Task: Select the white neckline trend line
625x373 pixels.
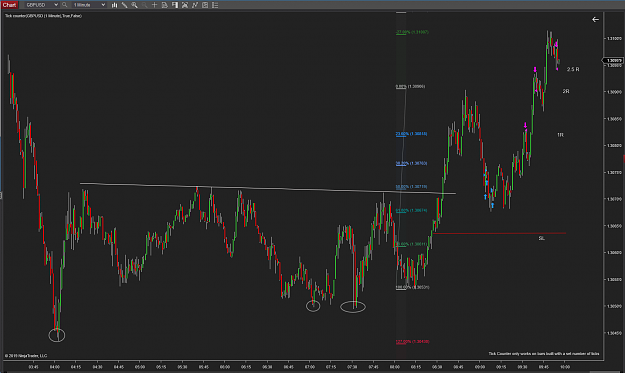Action: coord(267,188)
